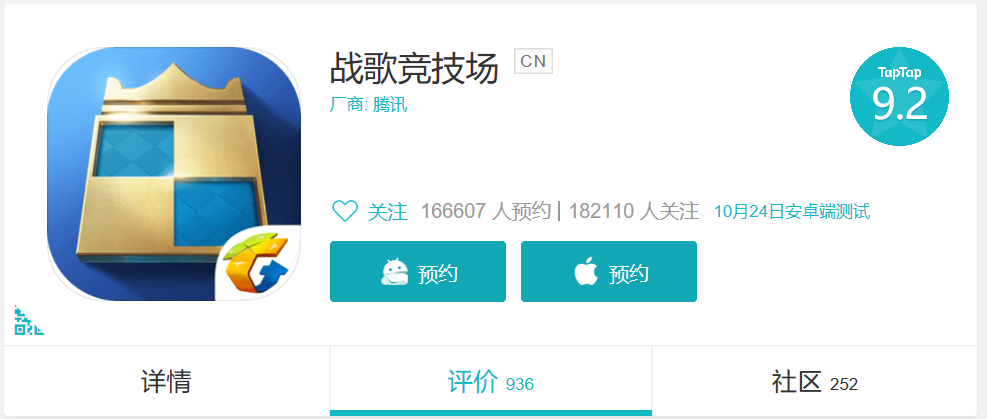Image resolution: width=987 pixels, height=419 pixels.
Task: Click the TapTap 9.2 rating badge
Action: [x=900, y=96]
